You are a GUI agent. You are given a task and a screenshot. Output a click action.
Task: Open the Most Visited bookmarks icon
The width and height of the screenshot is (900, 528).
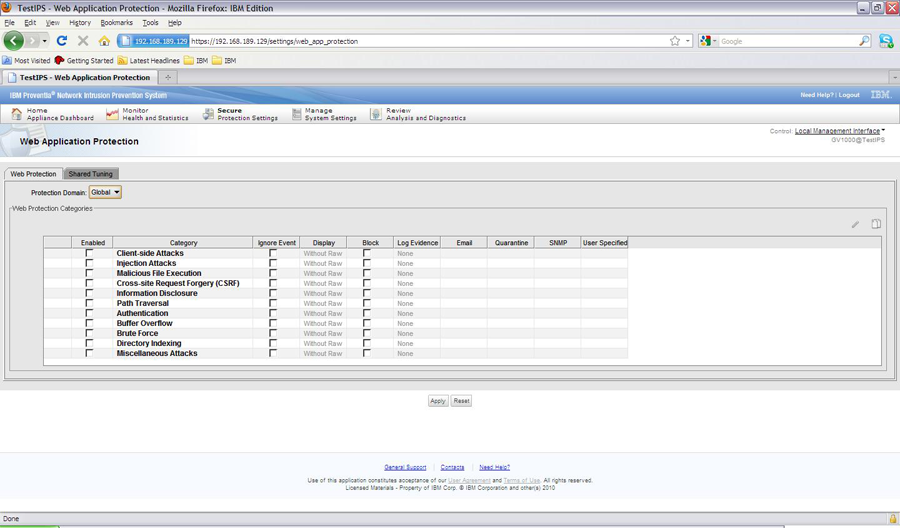7,60
